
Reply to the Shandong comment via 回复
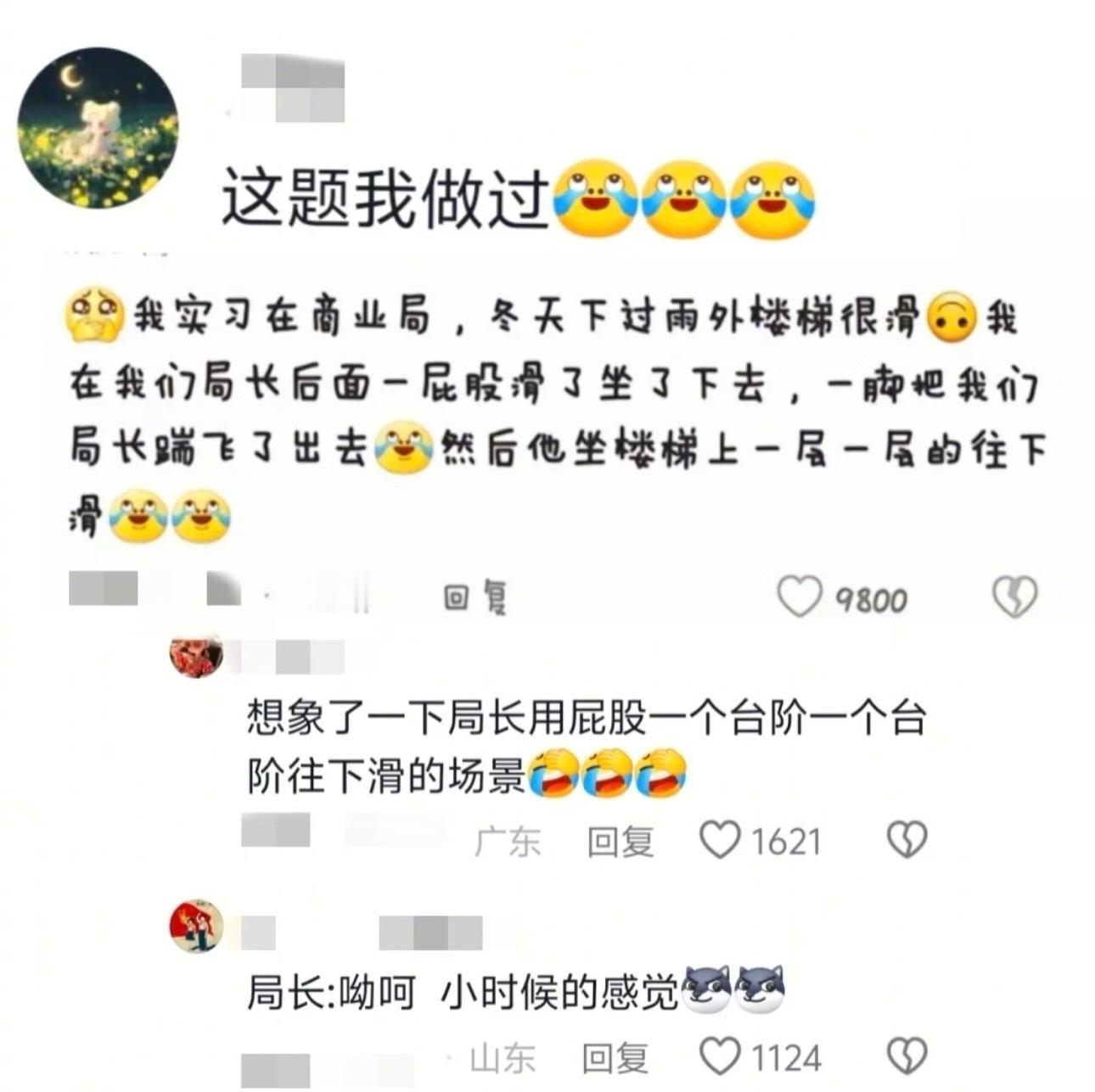click(x=615, y=1057)
